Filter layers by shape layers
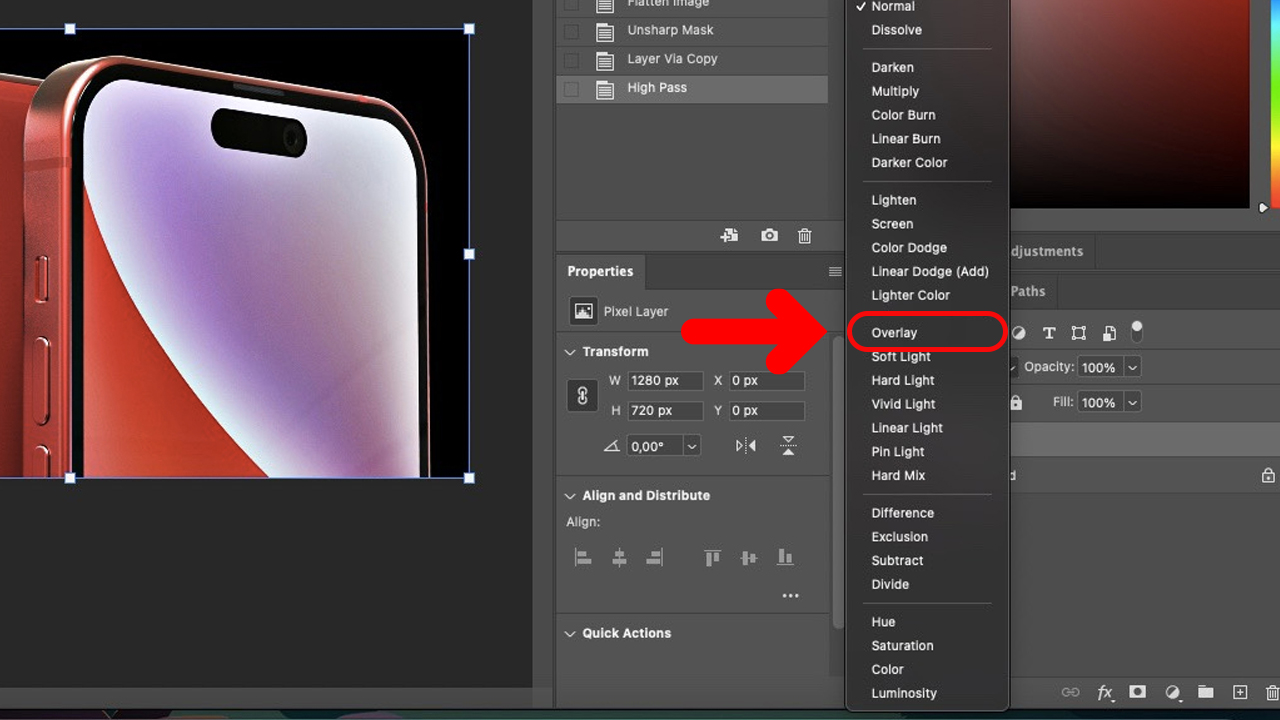Screen dimensions: 1280x720 [1079, 333]
